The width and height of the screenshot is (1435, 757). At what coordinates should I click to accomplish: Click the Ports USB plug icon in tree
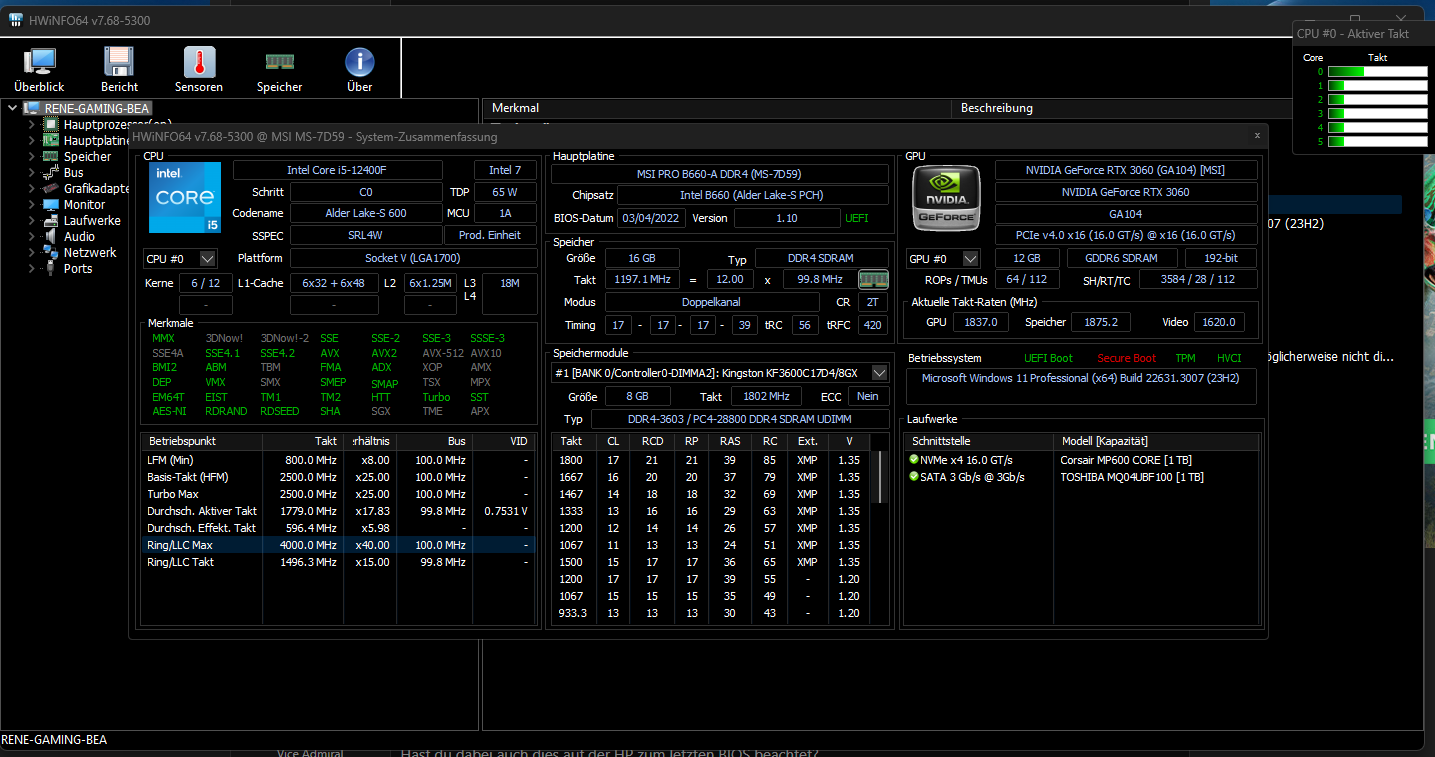click(50, 268)
